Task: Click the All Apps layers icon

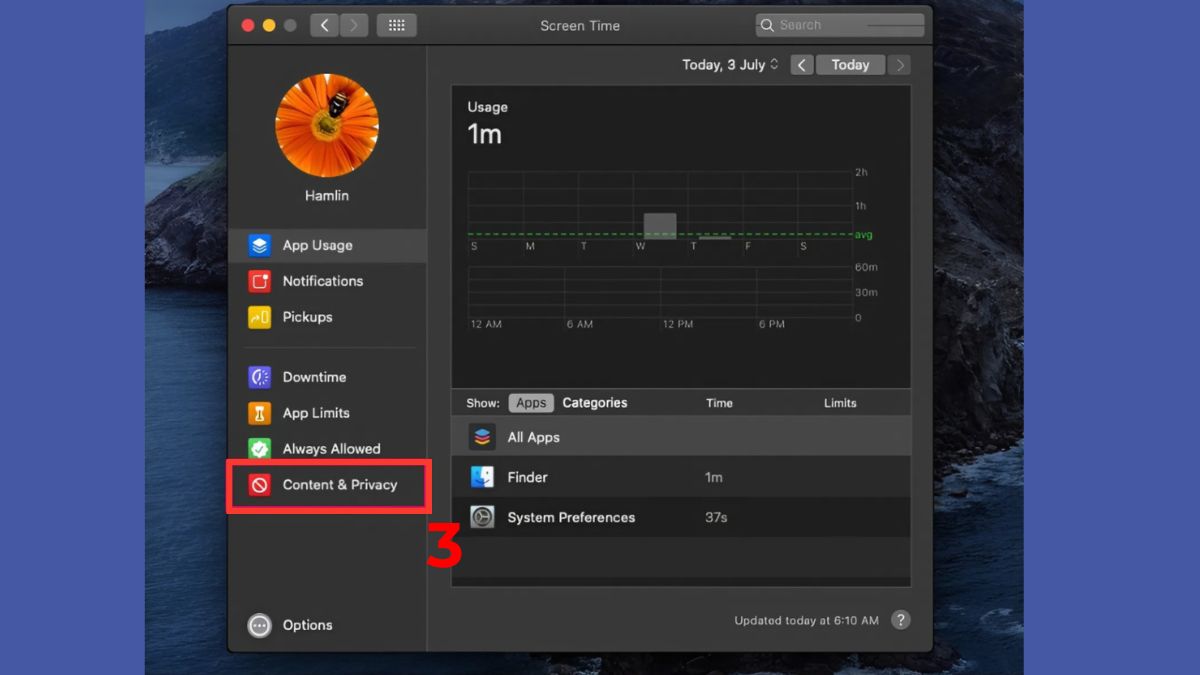Action: point(482,437)
